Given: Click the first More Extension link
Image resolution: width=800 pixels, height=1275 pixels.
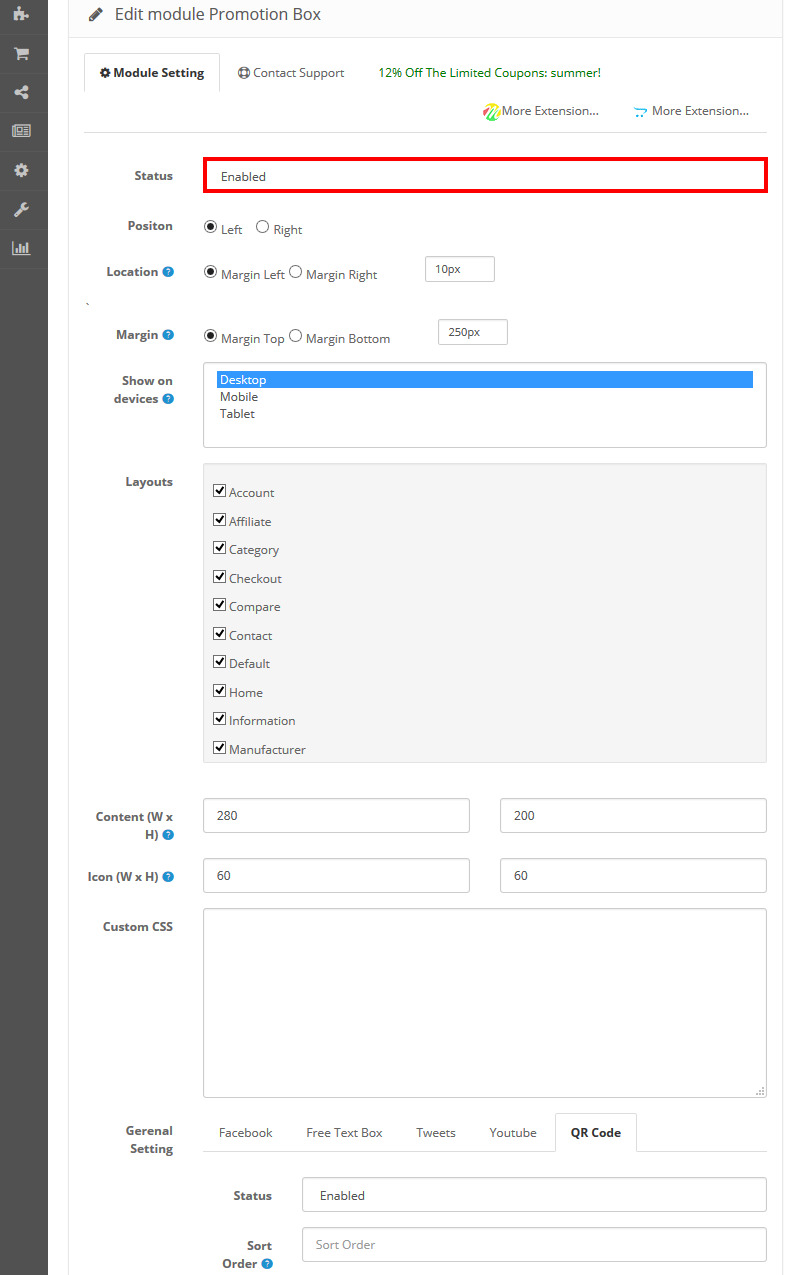Looking at the screenshot, I should [x=541, y=111].
